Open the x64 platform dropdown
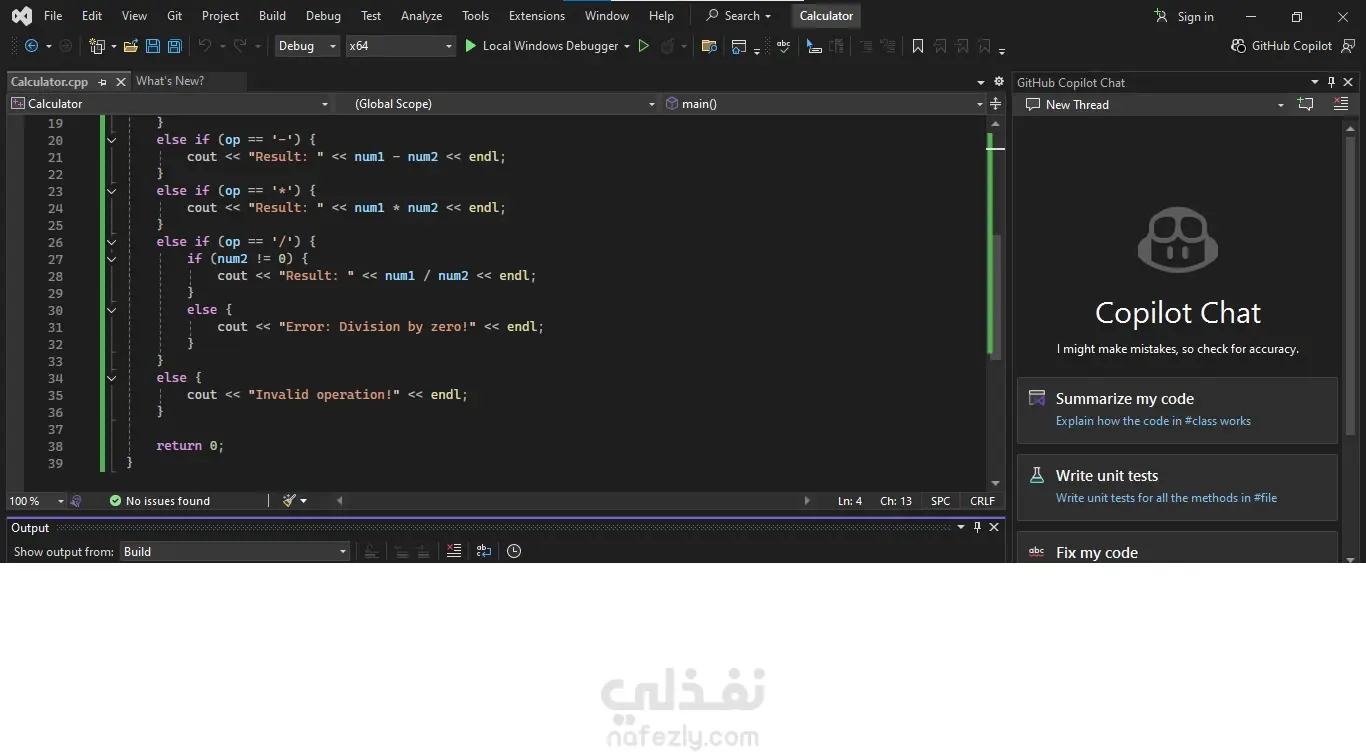The width and height of the screenshot is (1366, 752). click(400, 46)
